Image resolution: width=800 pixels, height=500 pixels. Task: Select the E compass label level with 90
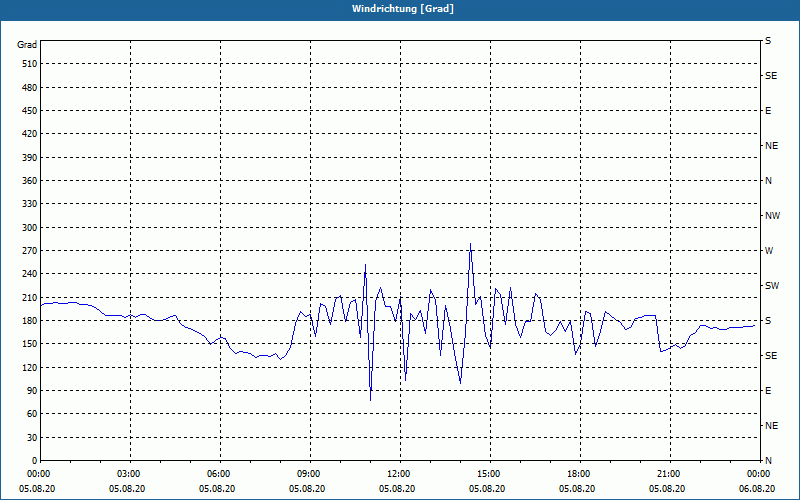click(x=768, y=391)
